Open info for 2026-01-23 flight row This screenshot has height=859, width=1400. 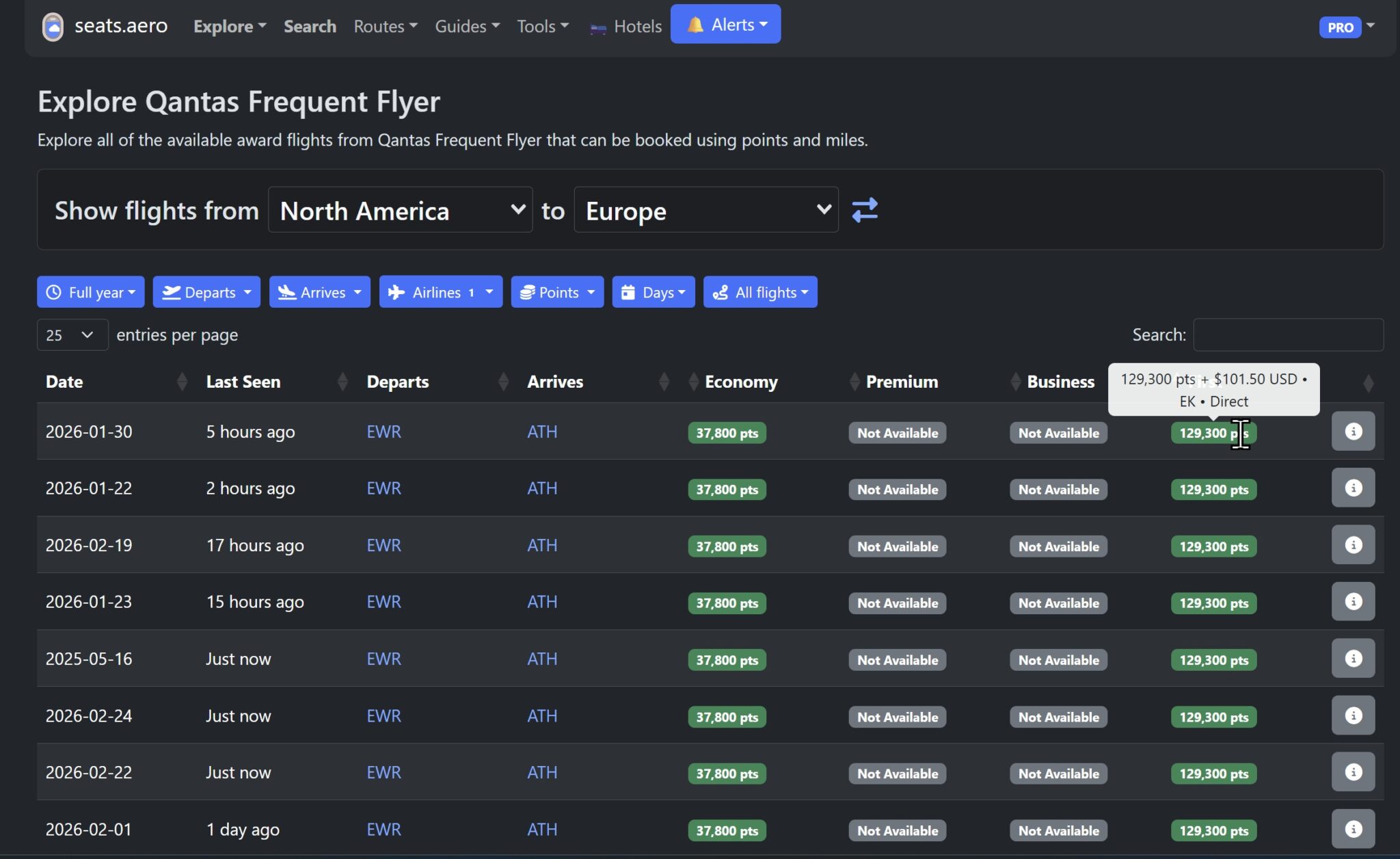pos(1353,602)
